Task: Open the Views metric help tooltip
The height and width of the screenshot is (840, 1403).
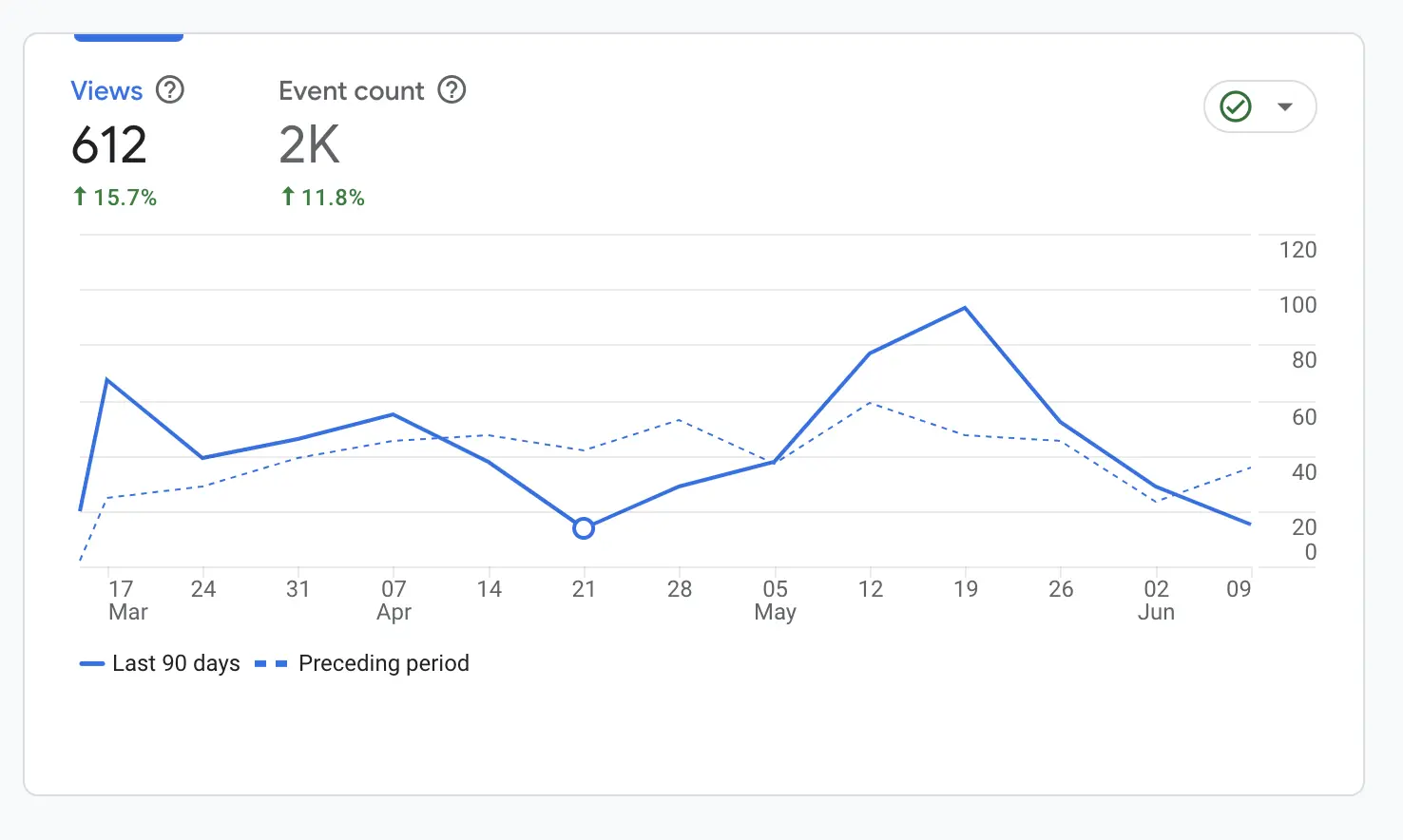Action: pyautogui.click(x=169, y=90)
